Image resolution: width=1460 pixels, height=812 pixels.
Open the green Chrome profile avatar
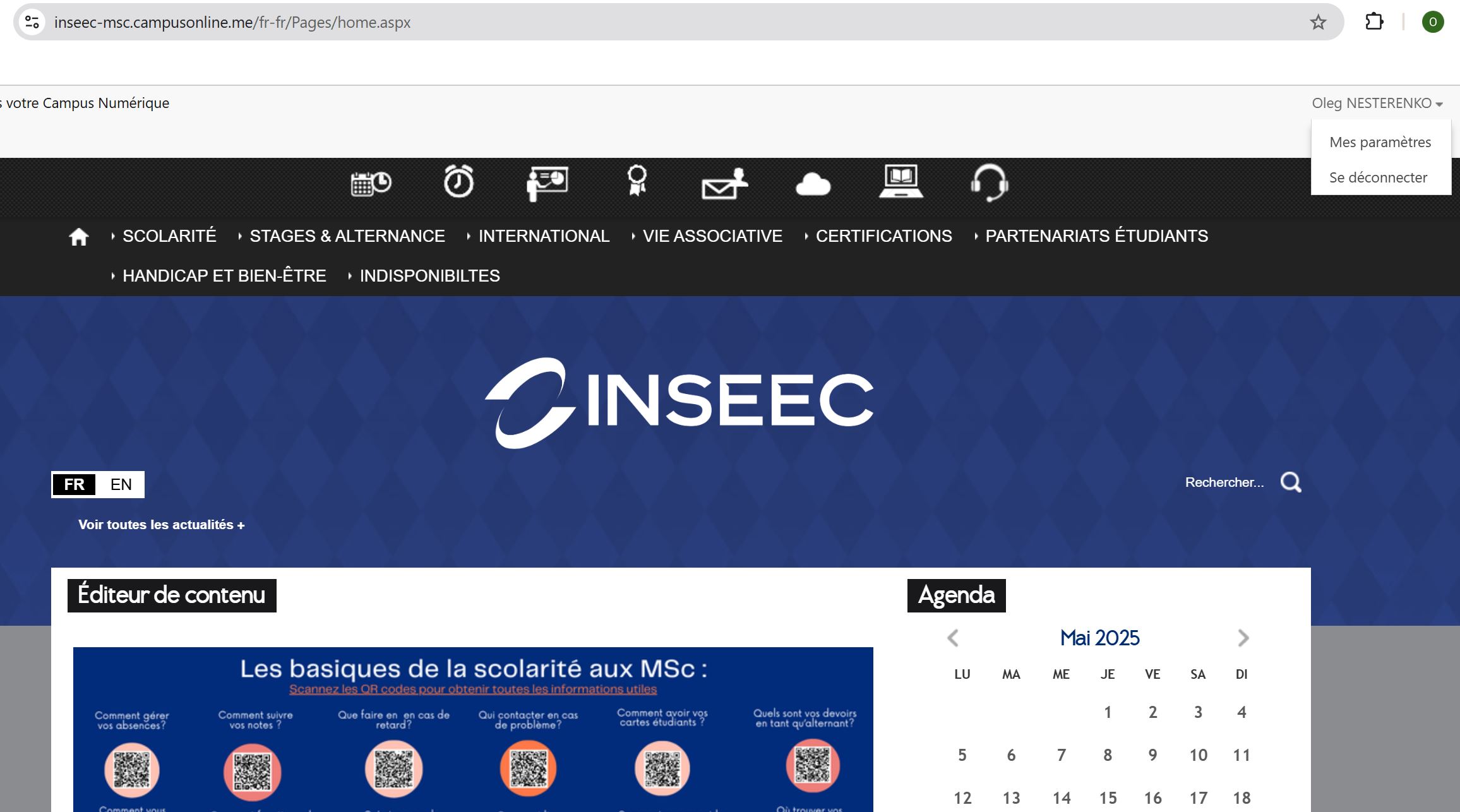click(1433, 22)
